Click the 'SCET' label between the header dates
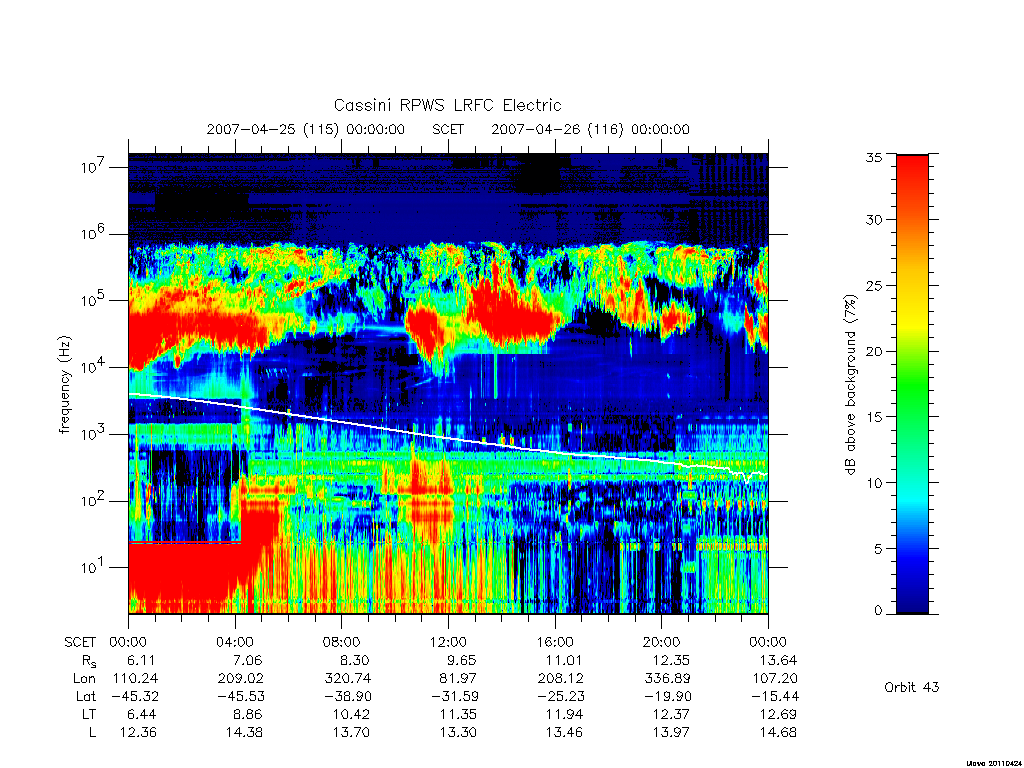1024x768 pixels. [x=448, y=129]
